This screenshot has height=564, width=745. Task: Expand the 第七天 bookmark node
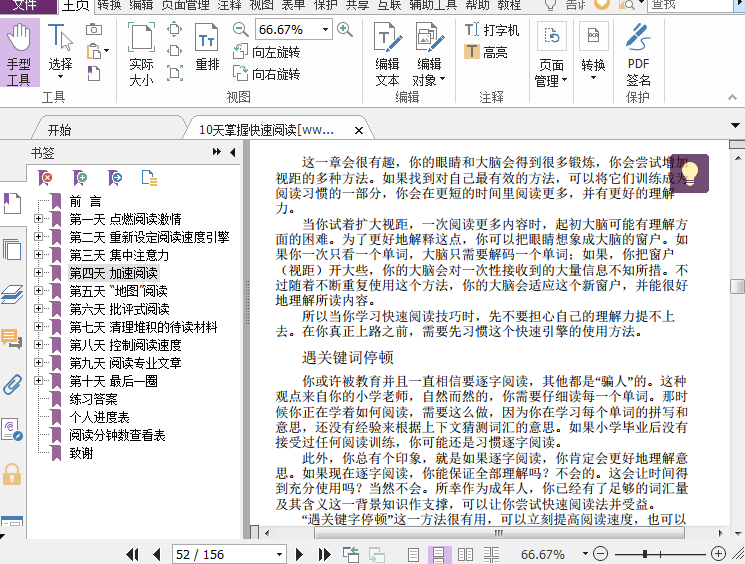coord(38,327)
